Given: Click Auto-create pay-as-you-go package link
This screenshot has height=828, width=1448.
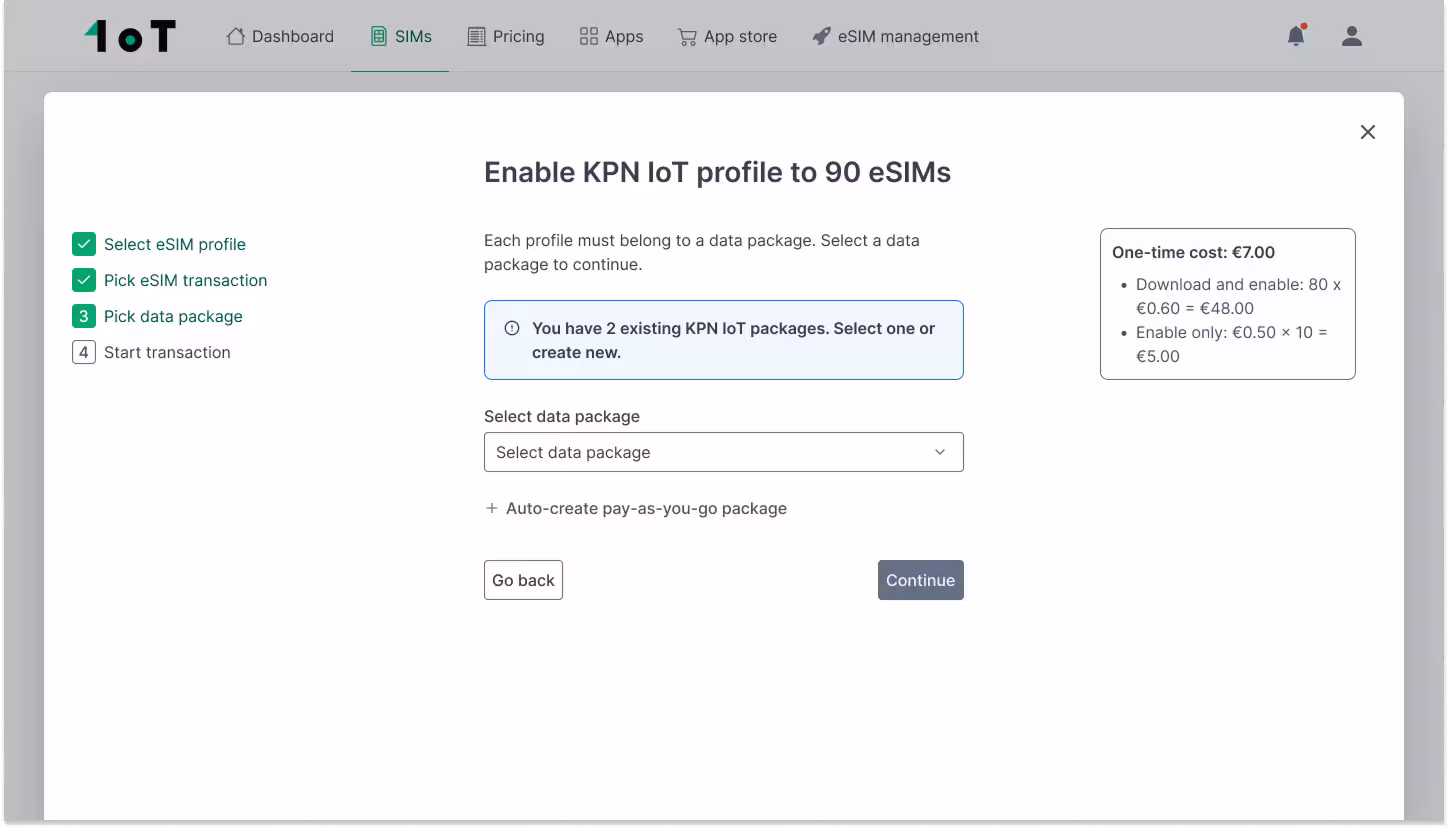Looking at the screenshot, I should (x=636, y=508).
